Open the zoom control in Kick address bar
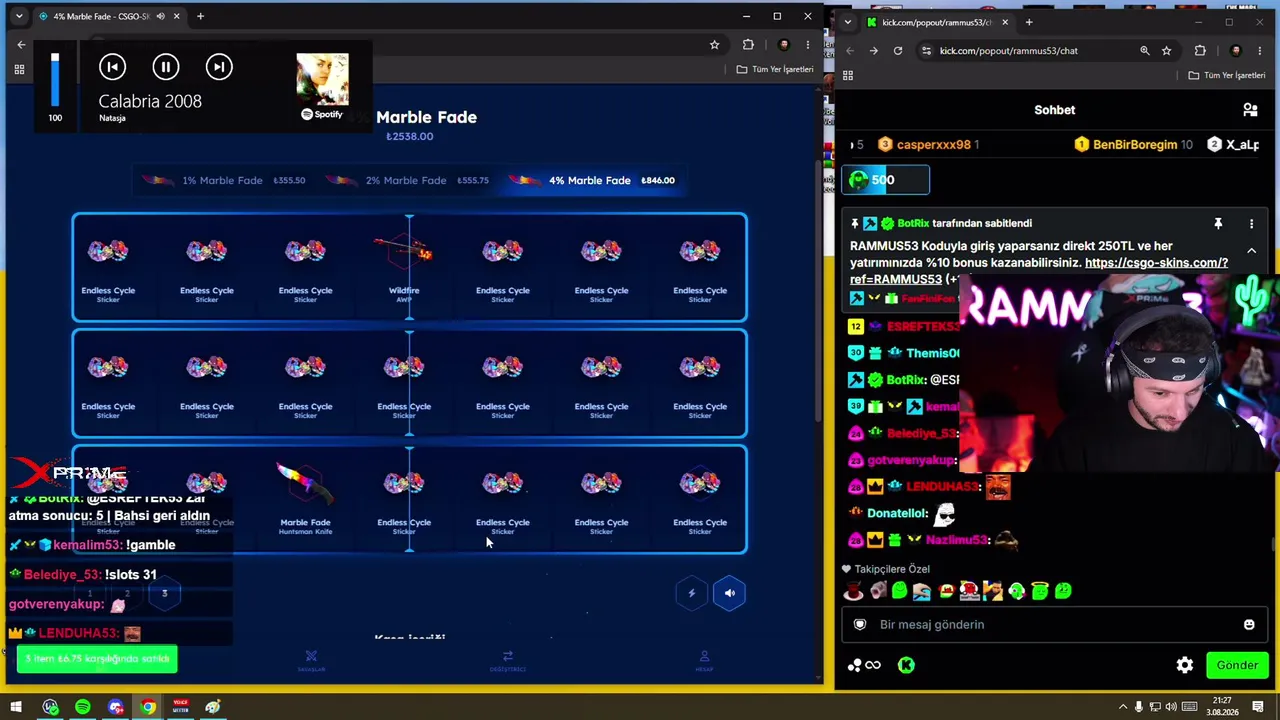The height and width of the screenshot is (720, 1280). 1145,51
